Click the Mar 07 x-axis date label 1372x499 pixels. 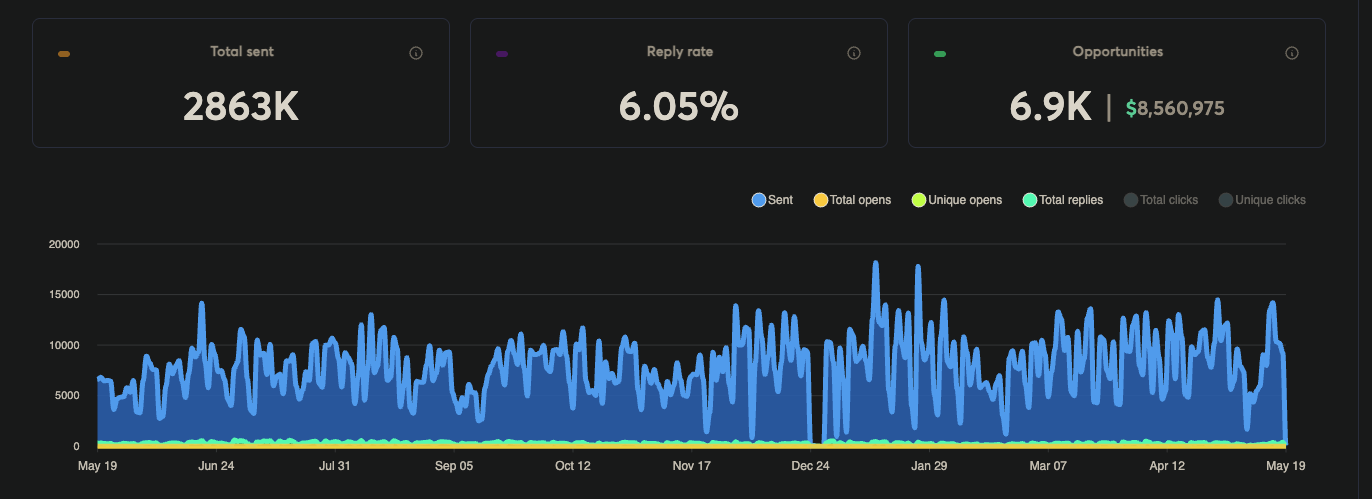[x=1048, y=466]
